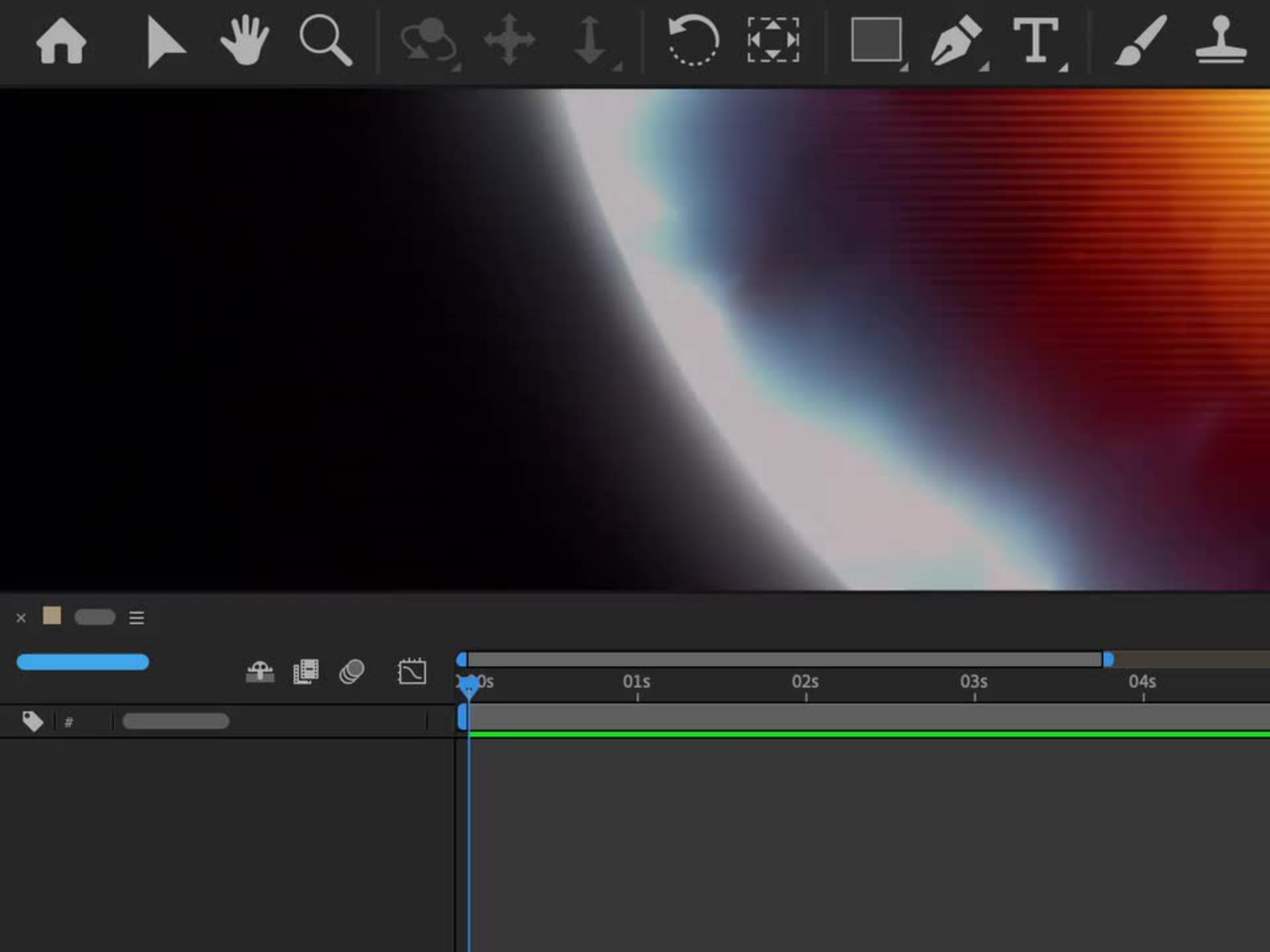Select the Brush tool
Screen dimensions: 1270x952
pos(1140,41)
